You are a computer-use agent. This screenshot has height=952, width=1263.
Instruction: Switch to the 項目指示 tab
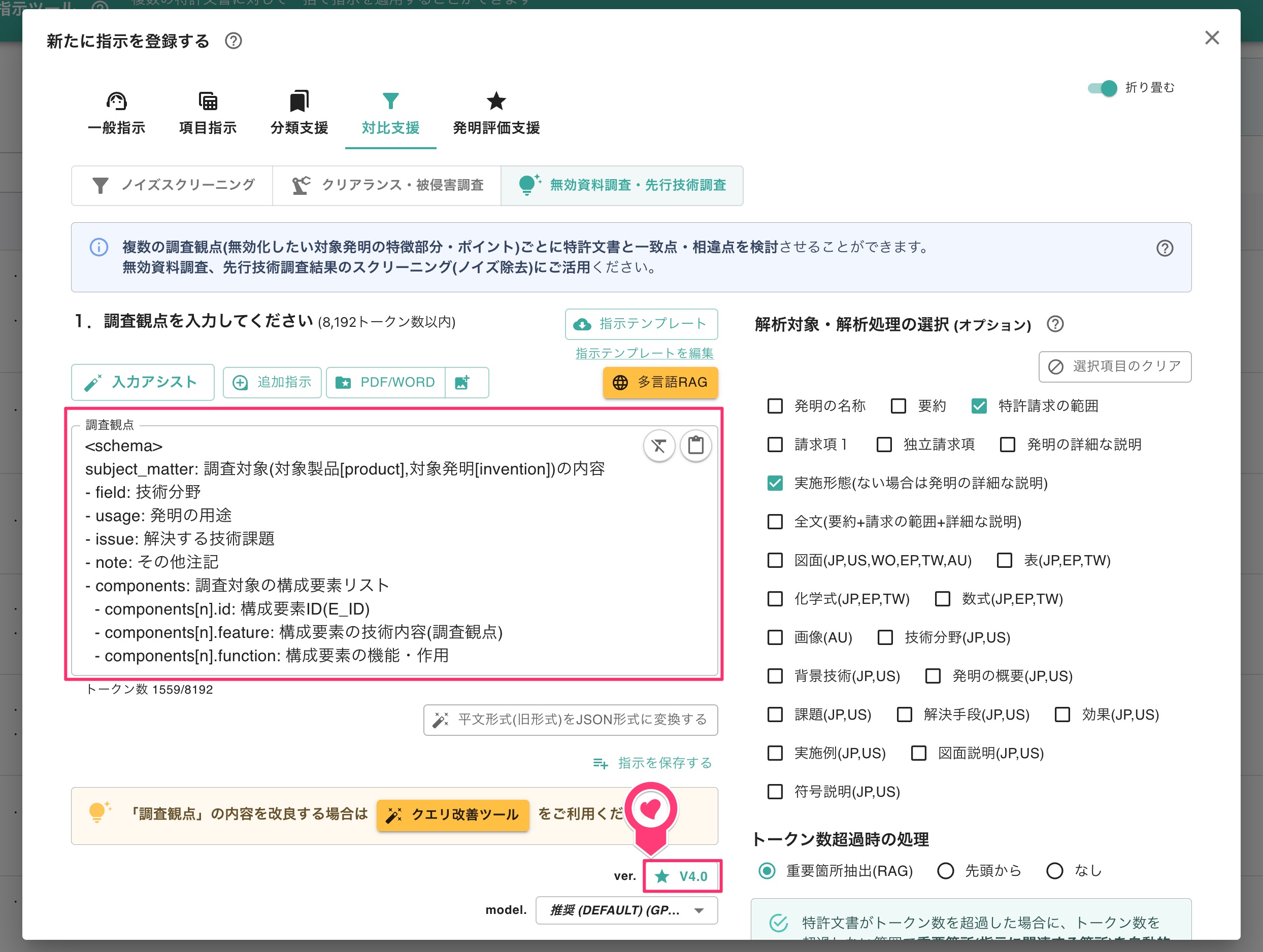(208, 113)
